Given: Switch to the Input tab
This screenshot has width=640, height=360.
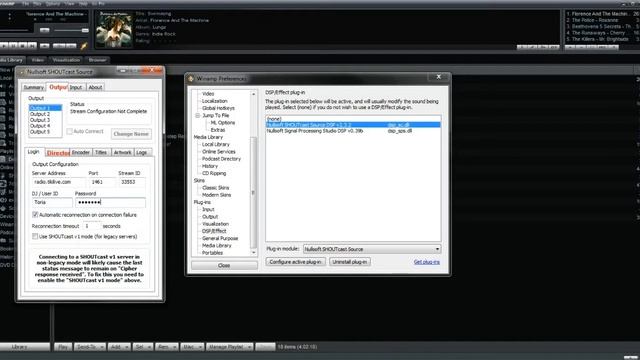Looking at the screenshot, I should 76,87.
